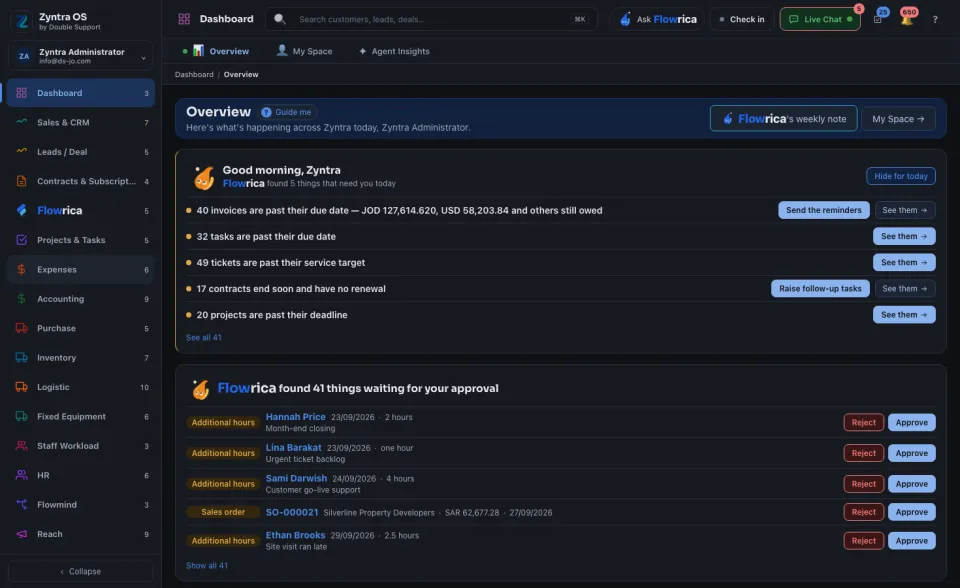Click the Fixed Equipment sidebar icon
Viewport: 960px width, 588px height.
pyautogui.click(x=21, y=416)
